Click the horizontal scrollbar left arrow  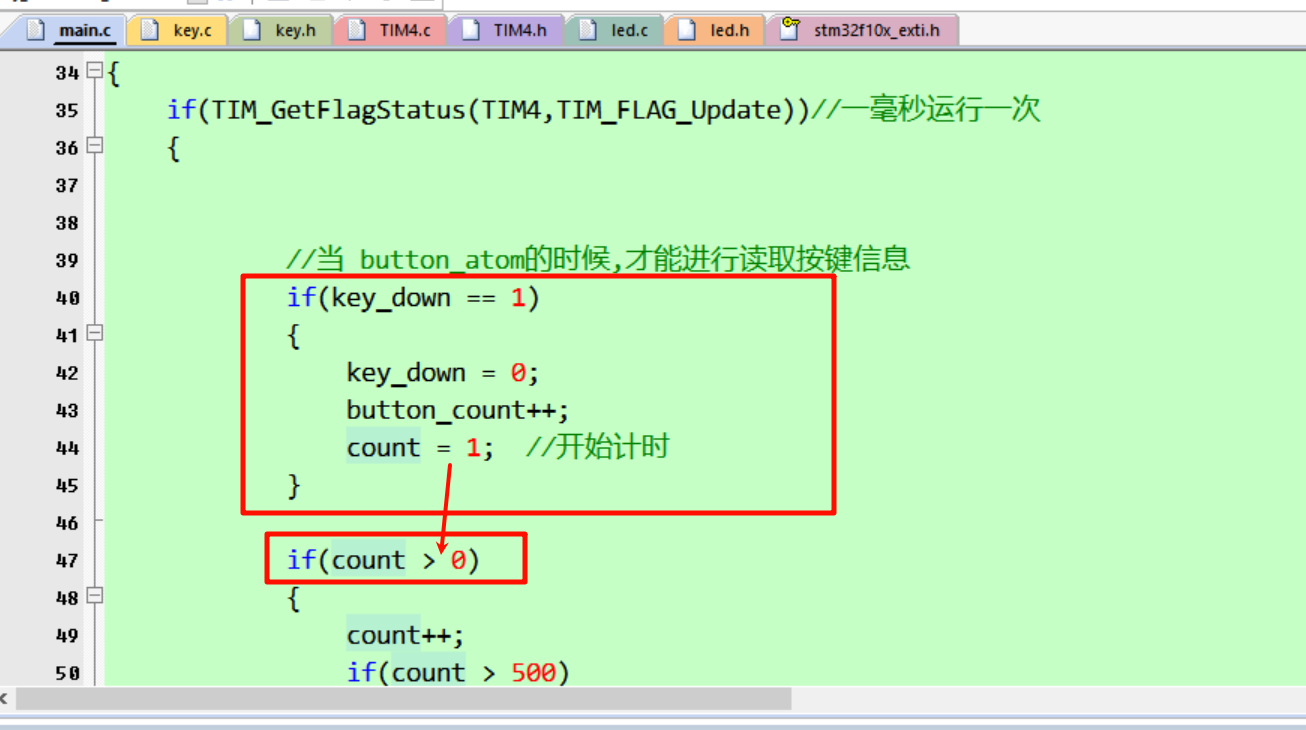pyautogui.click(x=6, y=698)
